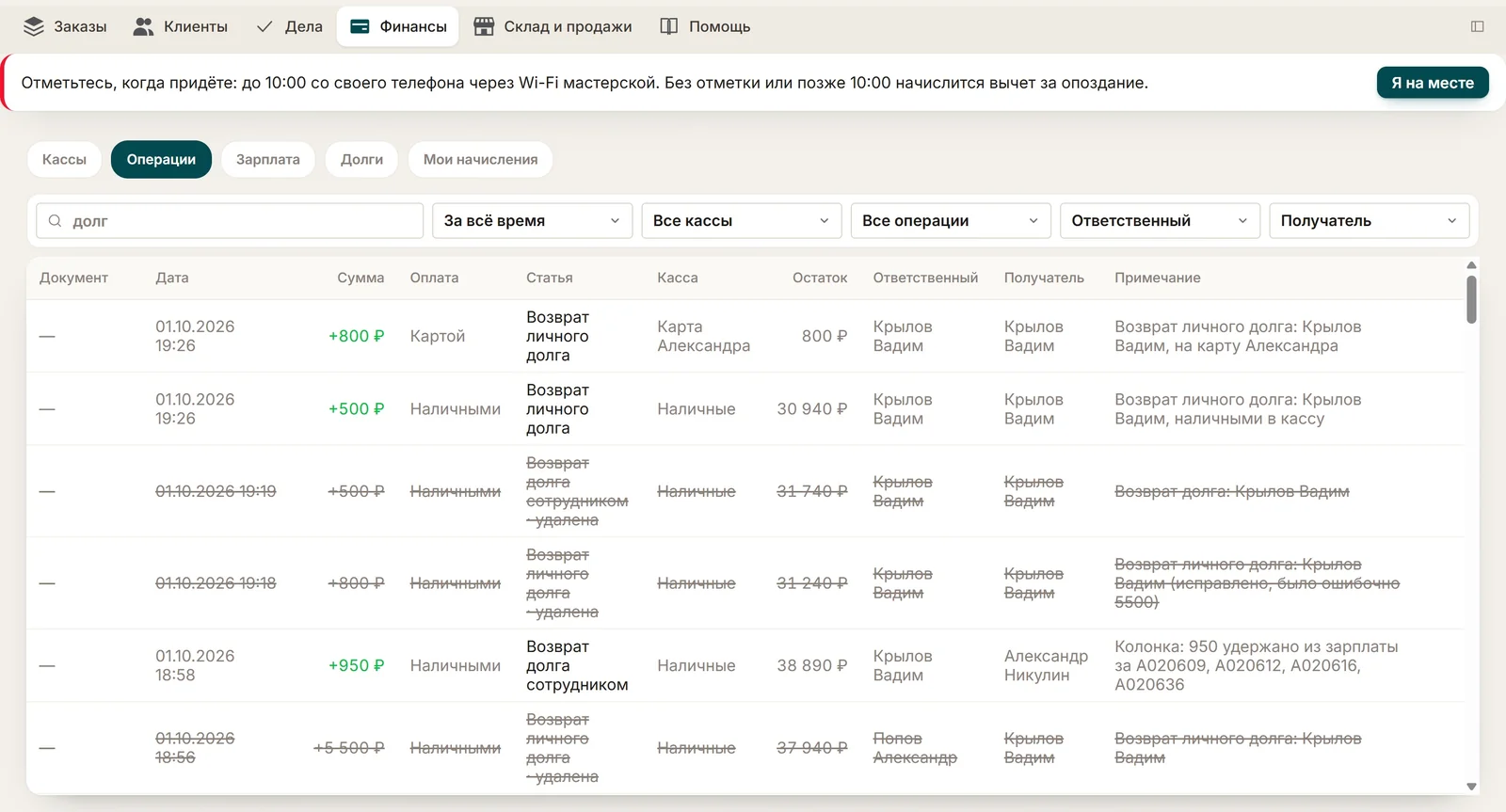The height and width of the screenshot is (812, 1506).
Task: Go to the Долги tab
Action: point(361,159)
